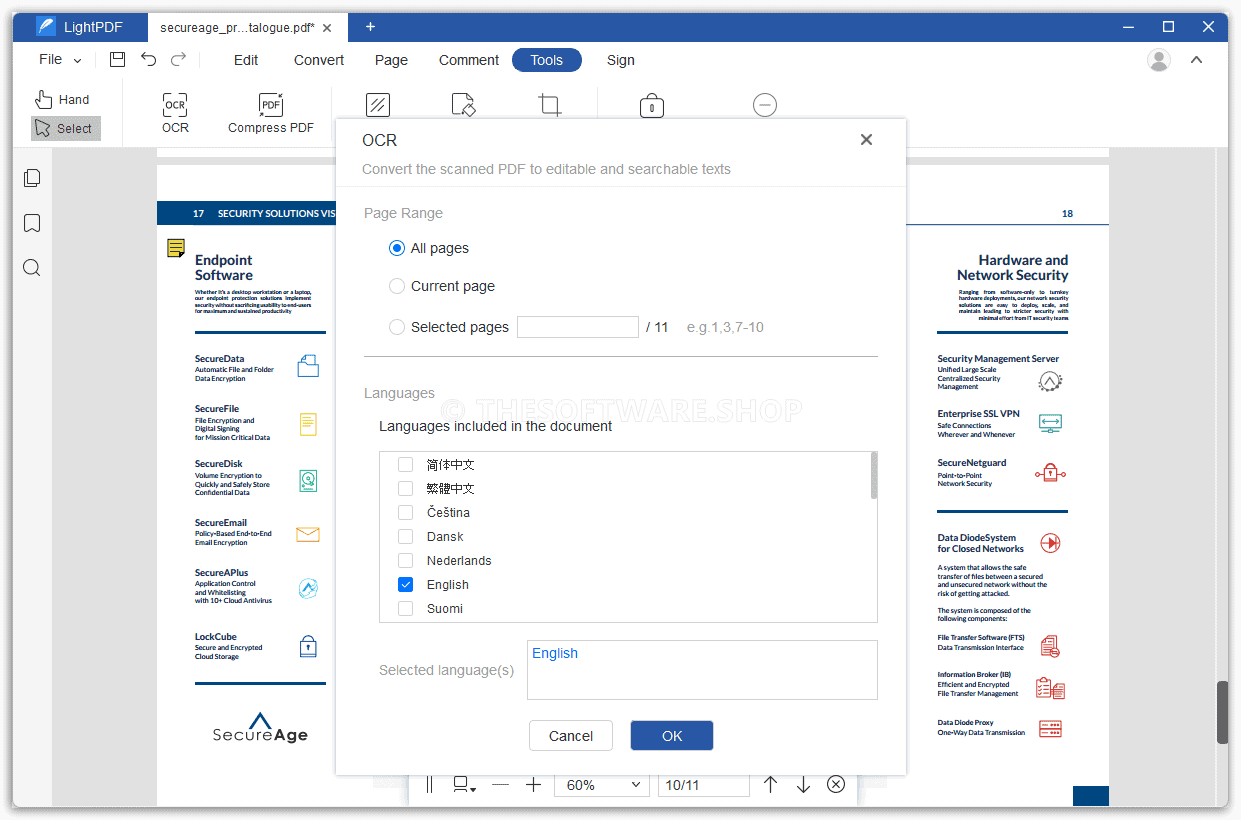
Task: Add a new tab with plus icon
Action: [x=371, y=27]
